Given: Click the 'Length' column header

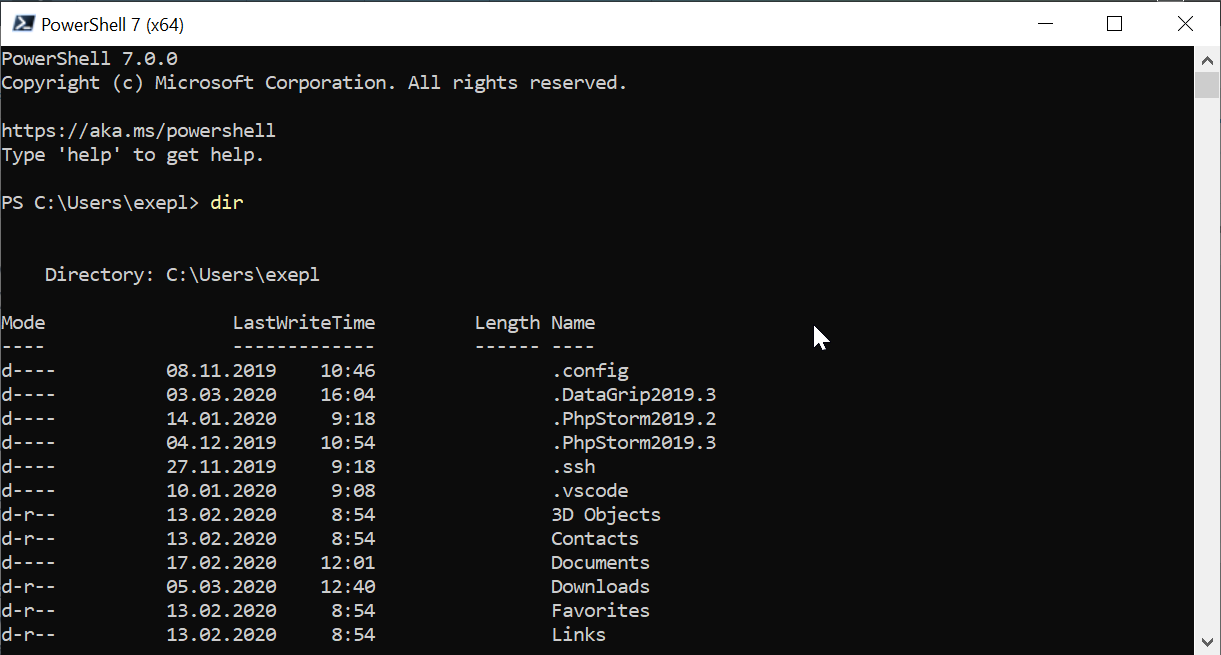Looking at the screenshot, I should point(507,323).
